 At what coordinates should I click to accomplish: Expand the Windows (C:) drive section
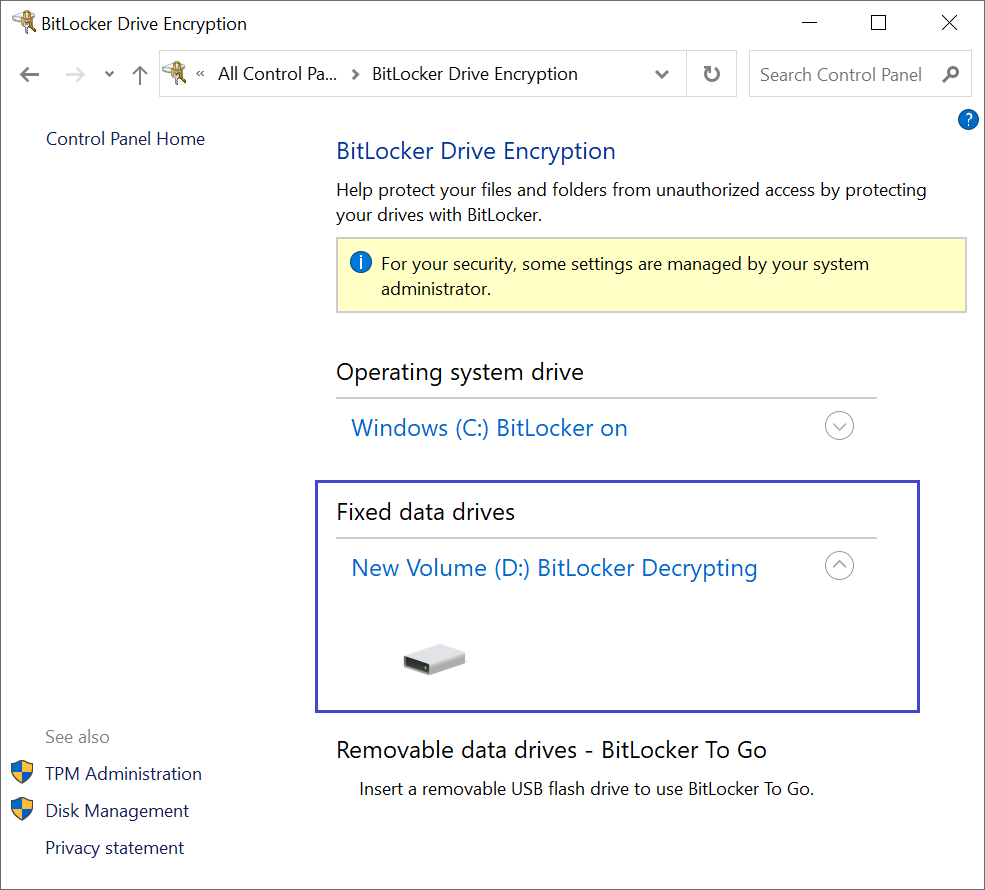[x=839, y=426]
